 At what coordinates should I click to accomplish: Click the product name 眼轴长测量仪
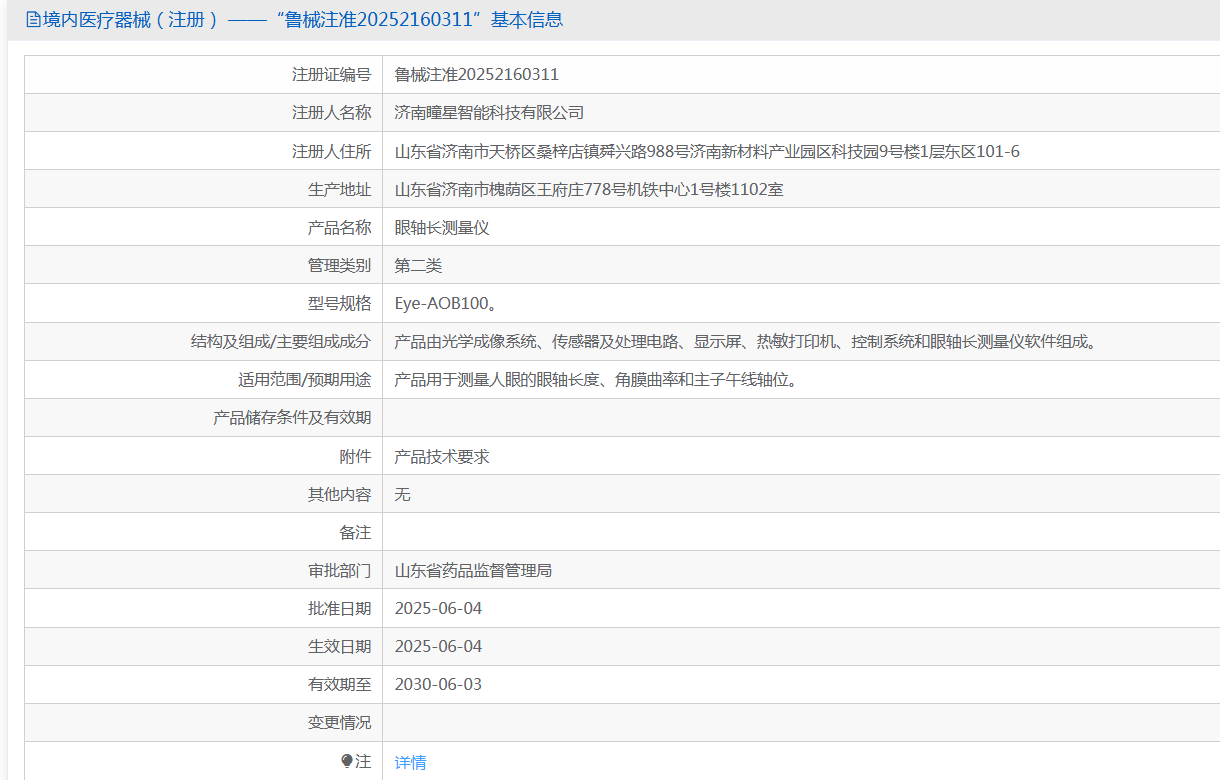pyautogui.click(x=442, y=227)
